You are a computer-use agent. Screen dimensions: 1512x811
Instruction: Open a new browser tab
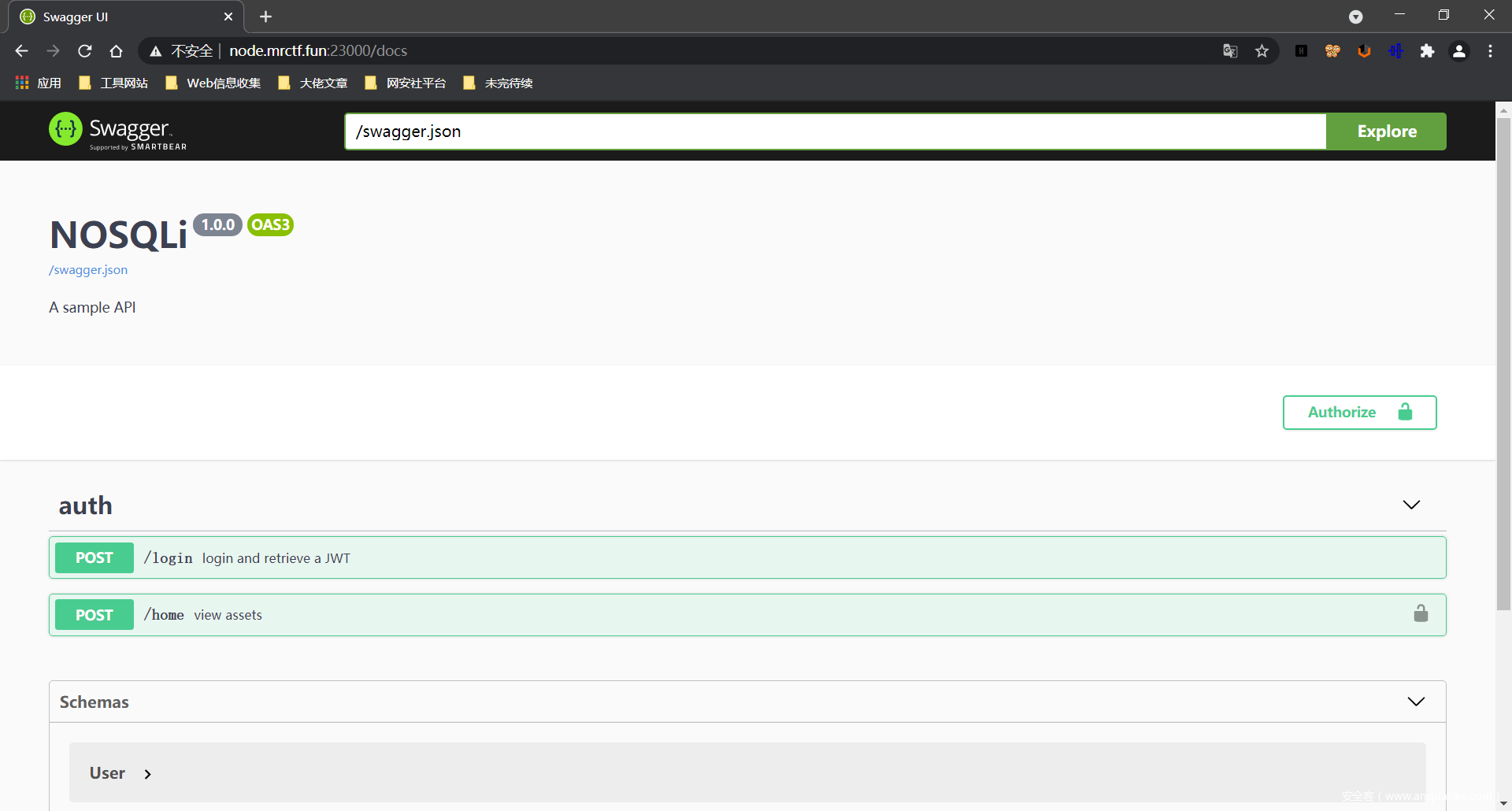[265, 17]
